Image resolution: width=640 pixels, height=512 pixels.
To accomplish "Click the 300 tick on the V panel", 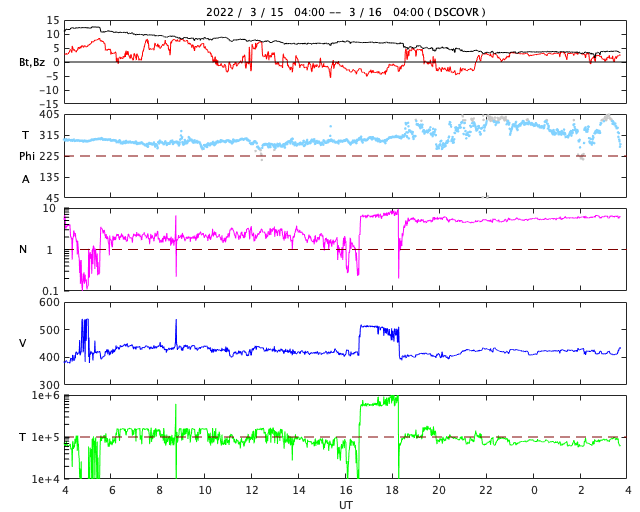I will point(49,385).
